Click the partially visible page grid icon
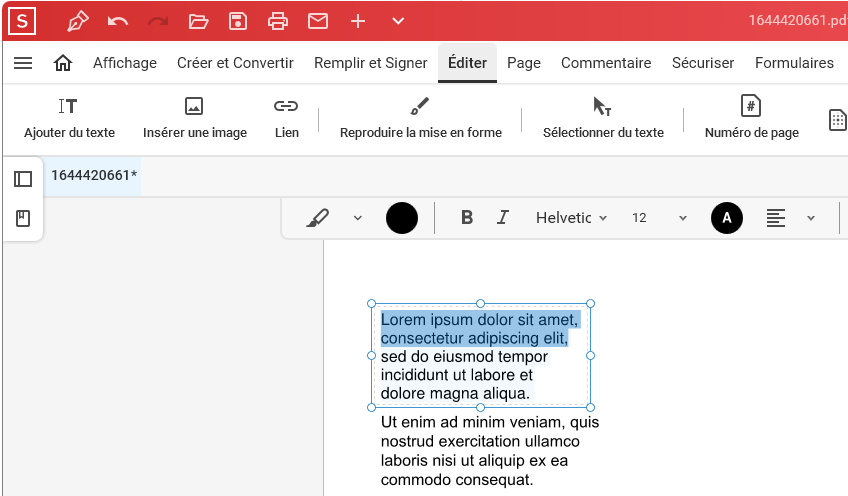This screenshot has height=496, width=848. click(x=838, y=120)
